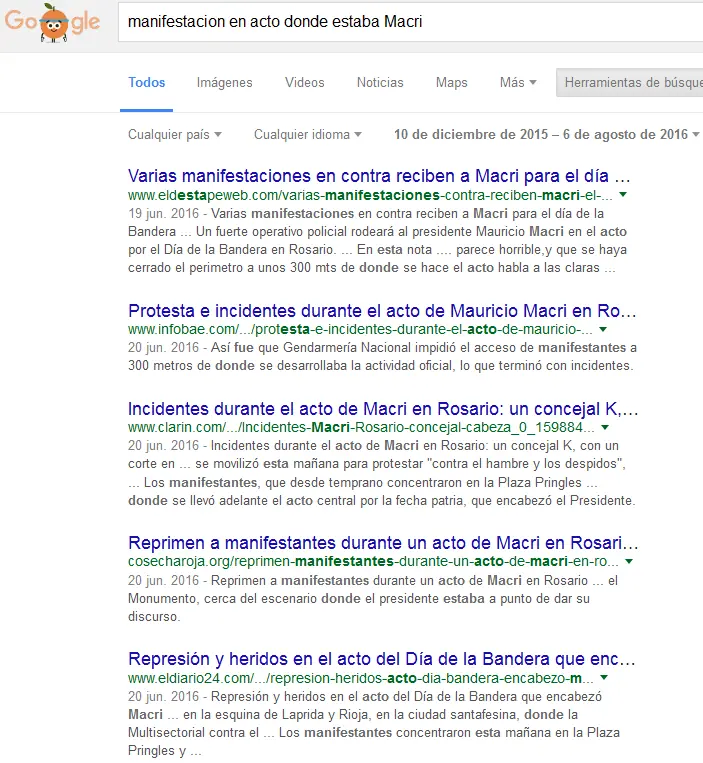Open the date range filter dropdown
703x763 pixels.
pos(547,134)
